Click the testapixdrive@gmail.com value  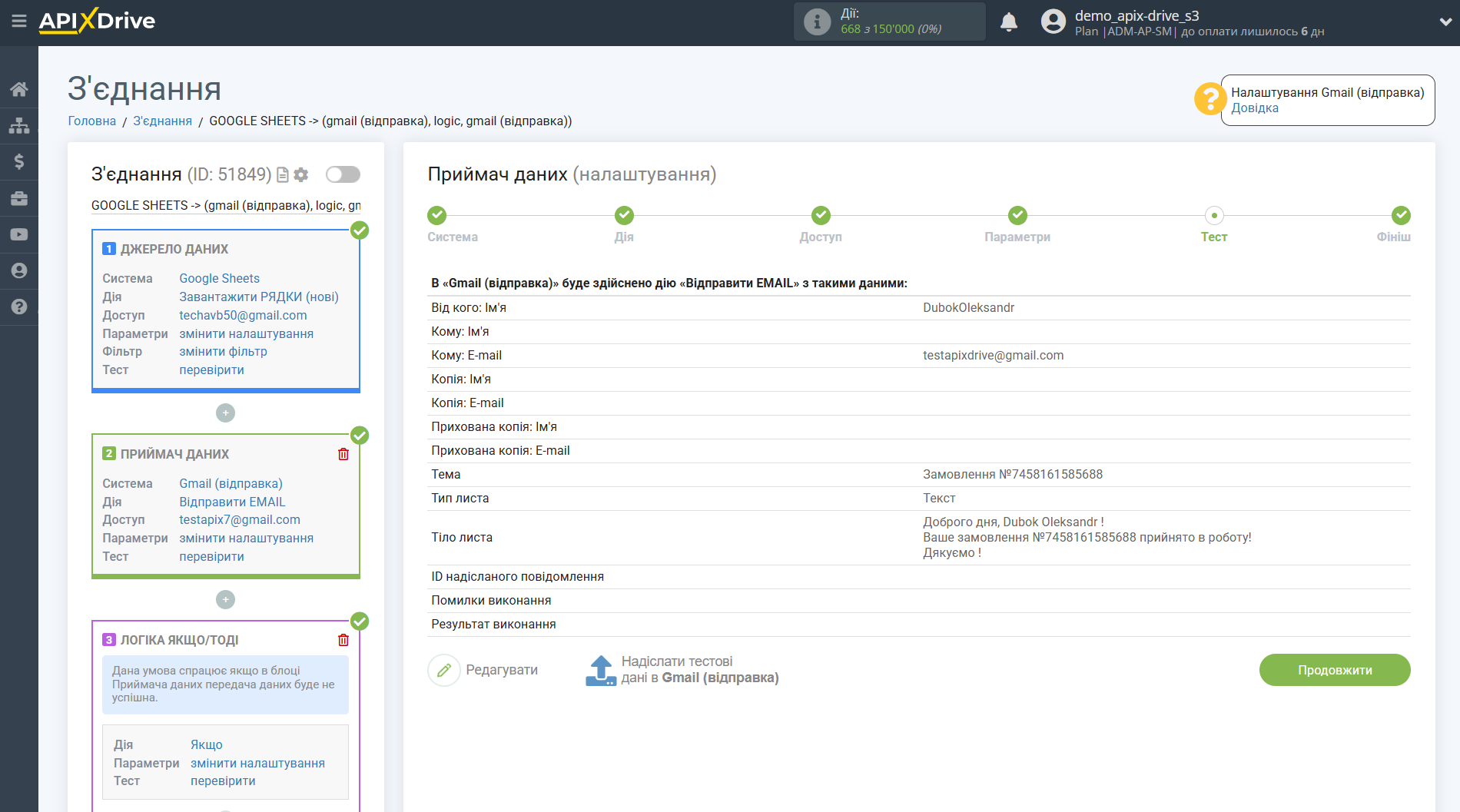[x=993, y=356]
